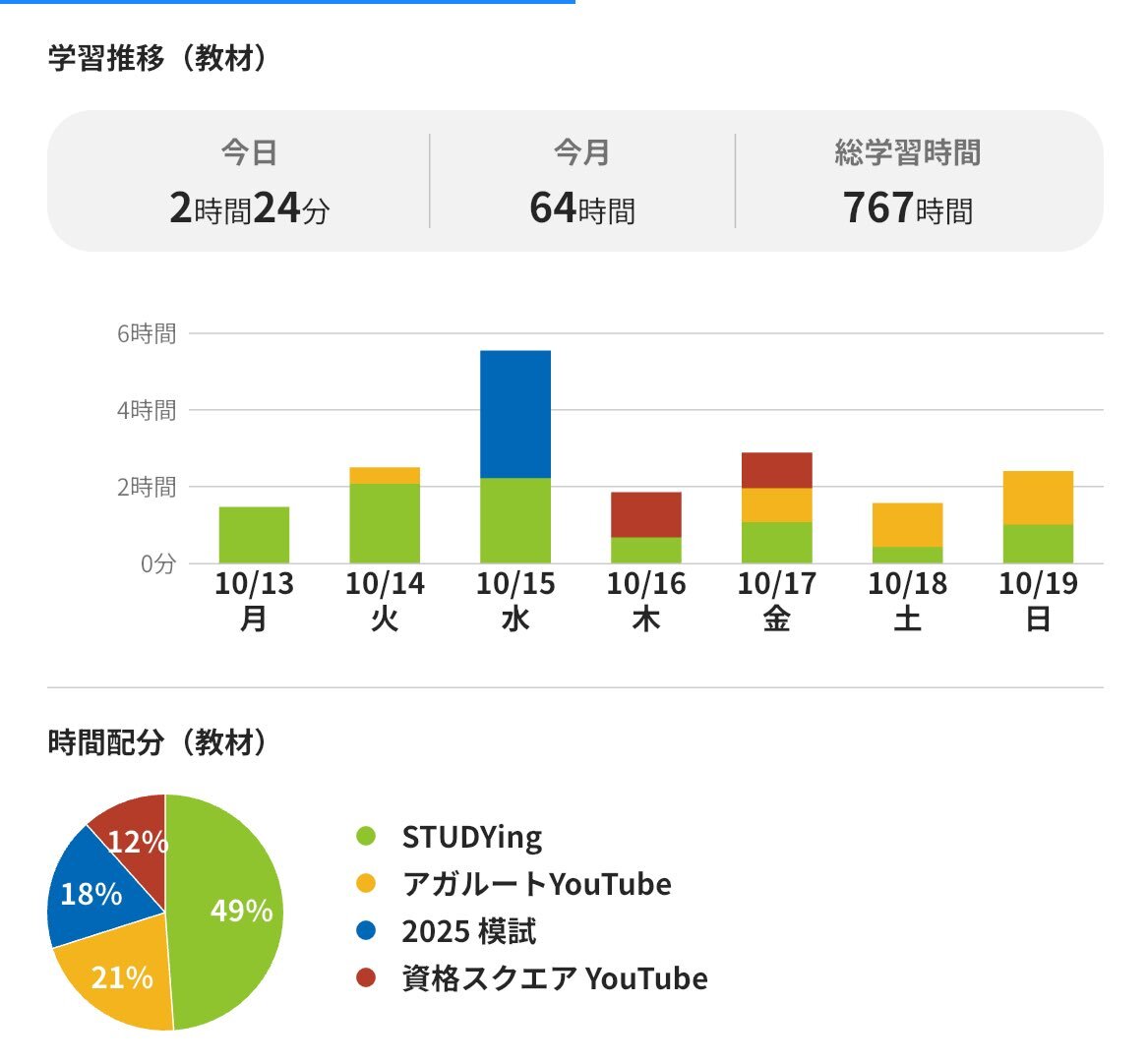Click the red segment of the 10/17 bar
1148x1062 pixels.
tap(777, 470)
